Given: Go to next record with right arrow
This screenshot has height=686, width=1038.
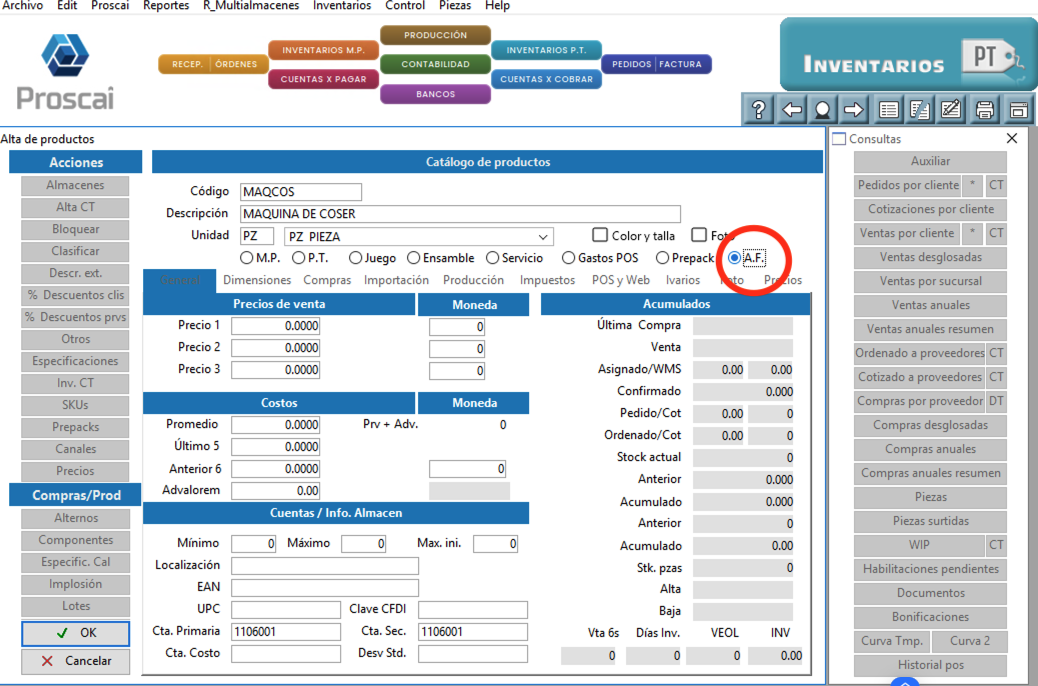Looking at the screenshot, I should pyautogui.click(x=853, y=109).
